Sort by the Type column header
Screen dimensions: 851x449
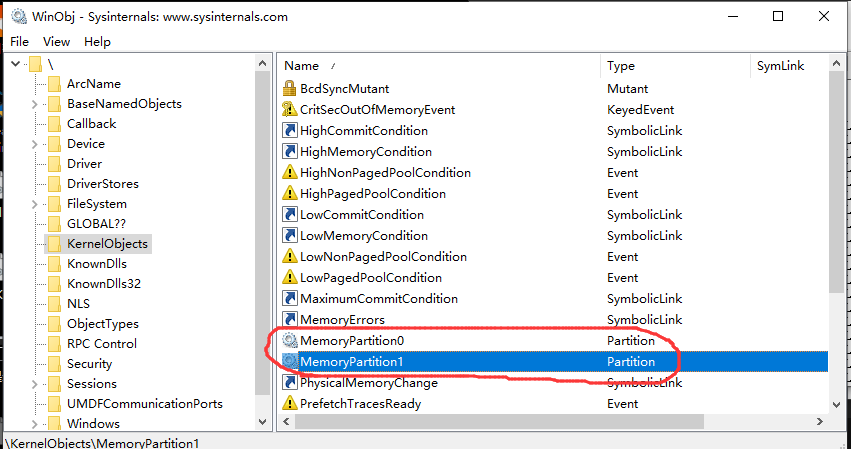(x=621, y=66)
